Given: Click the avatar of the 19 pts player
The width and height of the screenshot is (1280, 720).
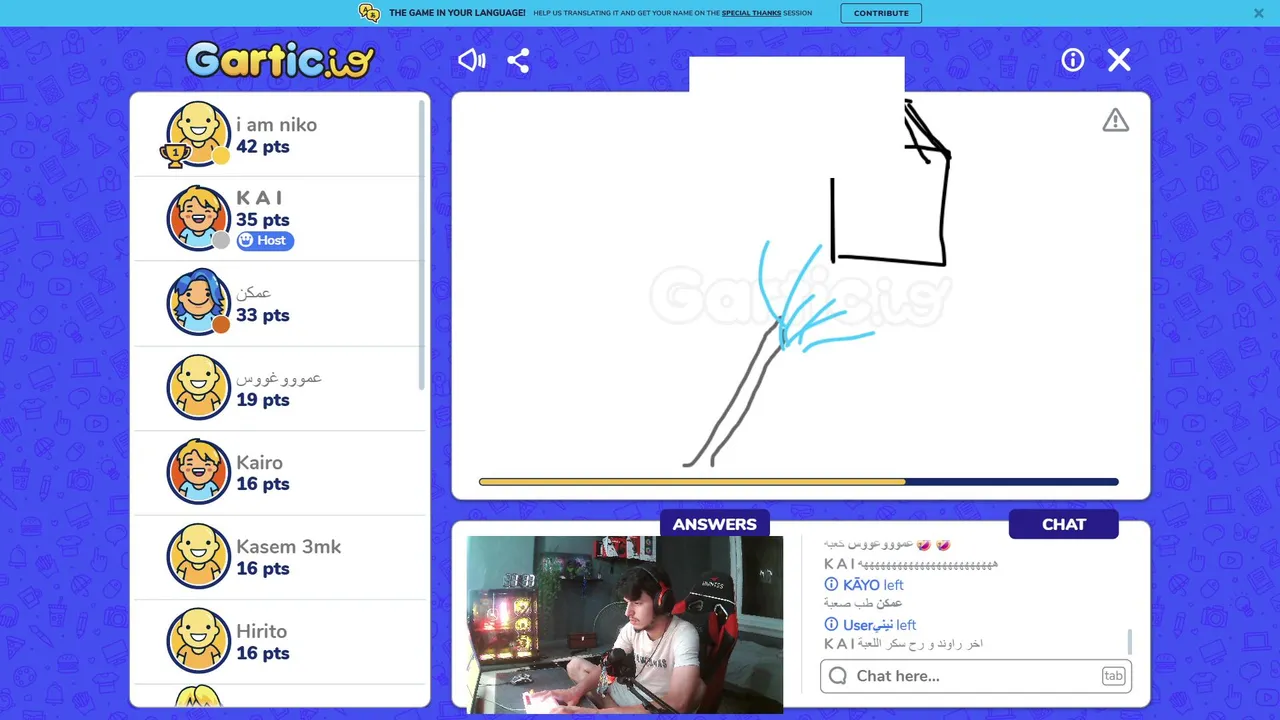Looking at the screenshot, I should pos(198,387).
